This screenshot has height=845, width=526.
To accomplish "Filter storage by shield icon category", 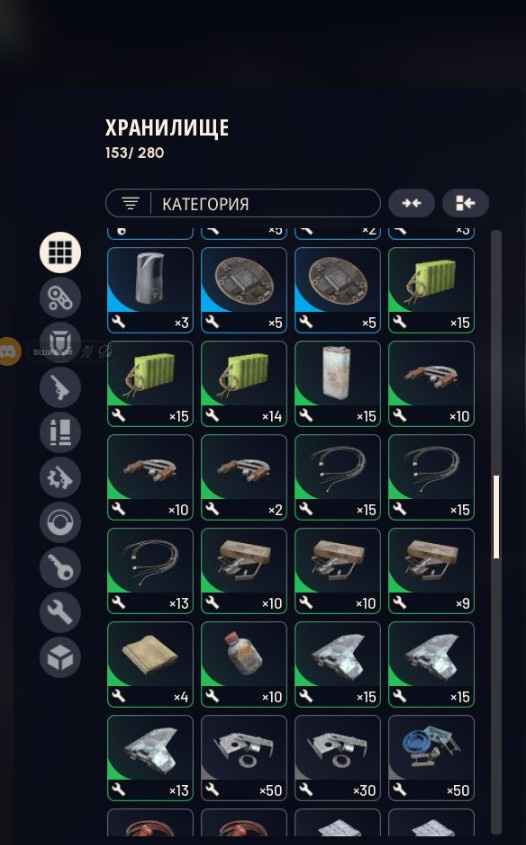I will [60, 342].
